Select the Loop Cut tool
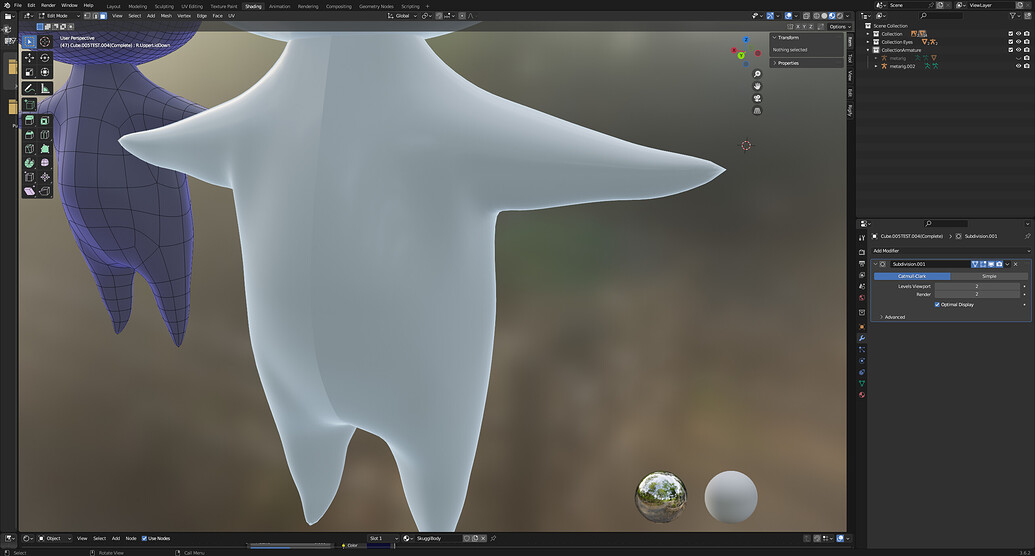This screenshot has width=1035, height=556. click(x=45, y=135)
